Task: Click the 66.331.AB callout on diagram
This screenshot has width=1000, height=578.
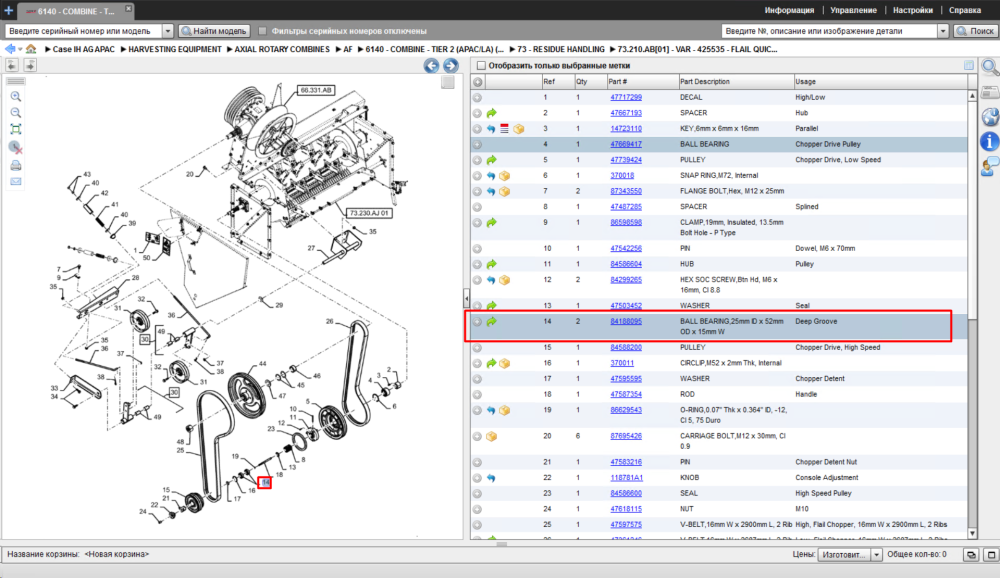Action: click(316, 91)
